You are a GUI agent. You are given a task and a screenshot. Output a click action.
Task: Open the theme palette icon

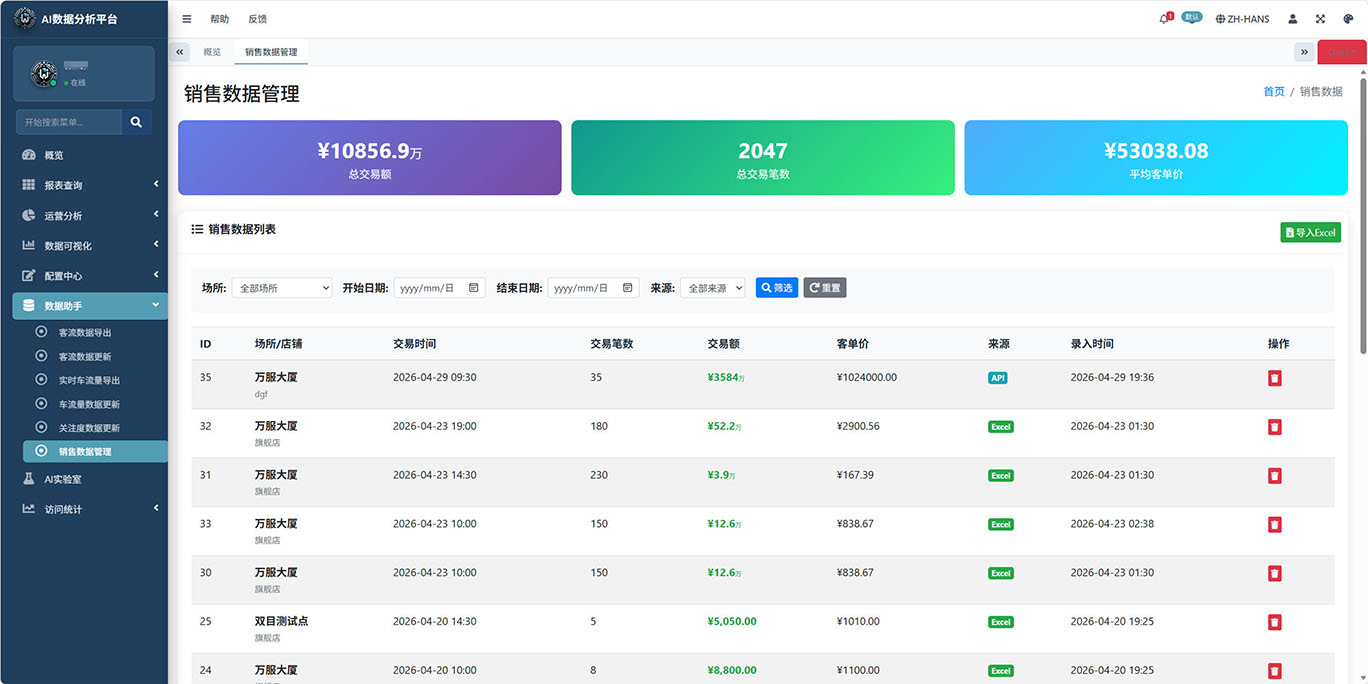1348,19
